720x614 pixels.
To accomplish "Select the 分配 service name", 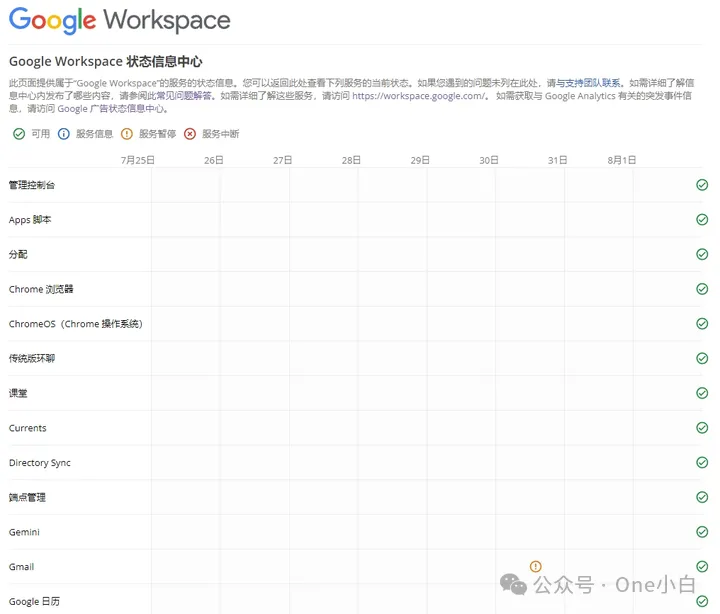I will click(18, 254).
